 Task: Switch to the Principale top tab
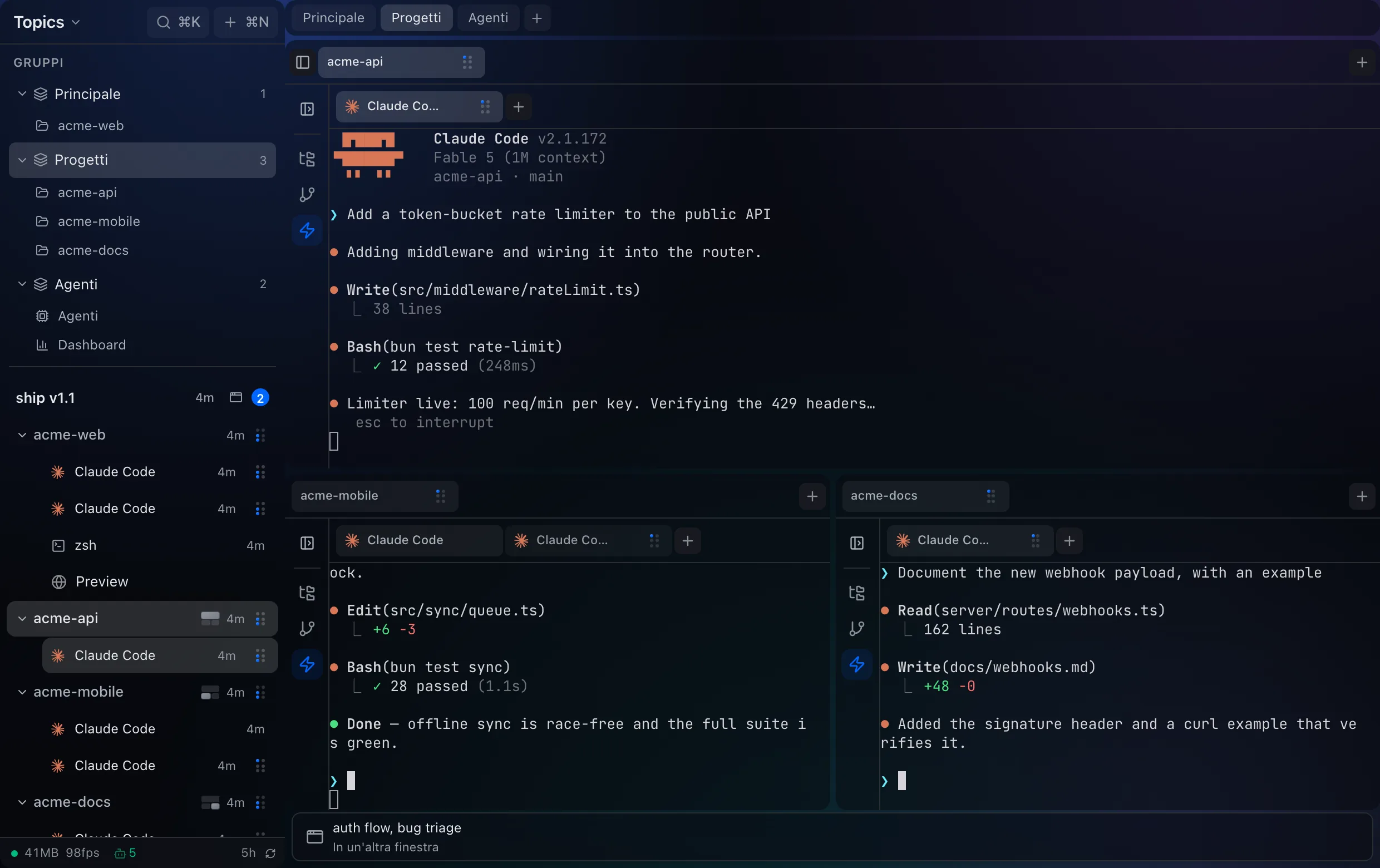[x=333, y=18]
